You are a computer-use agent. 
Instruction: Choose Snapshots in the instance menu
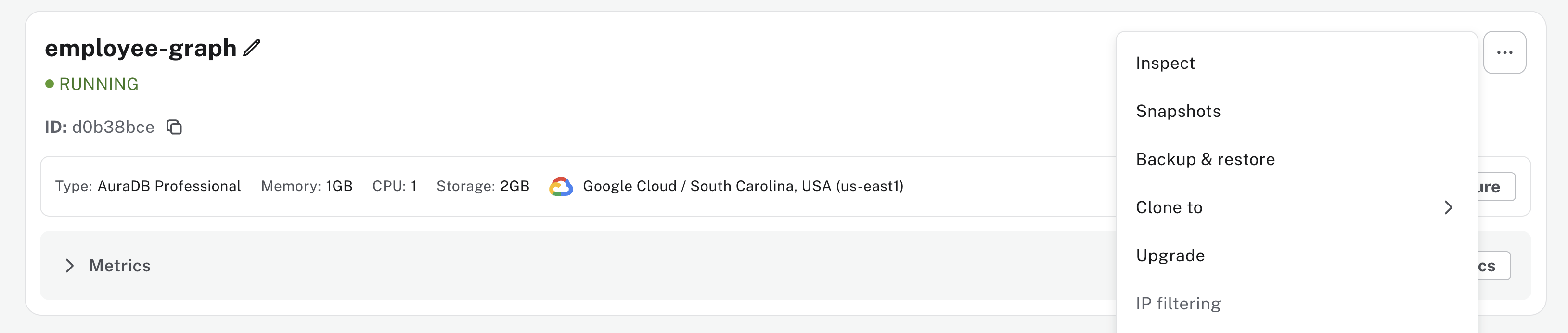pos(1178,112)
